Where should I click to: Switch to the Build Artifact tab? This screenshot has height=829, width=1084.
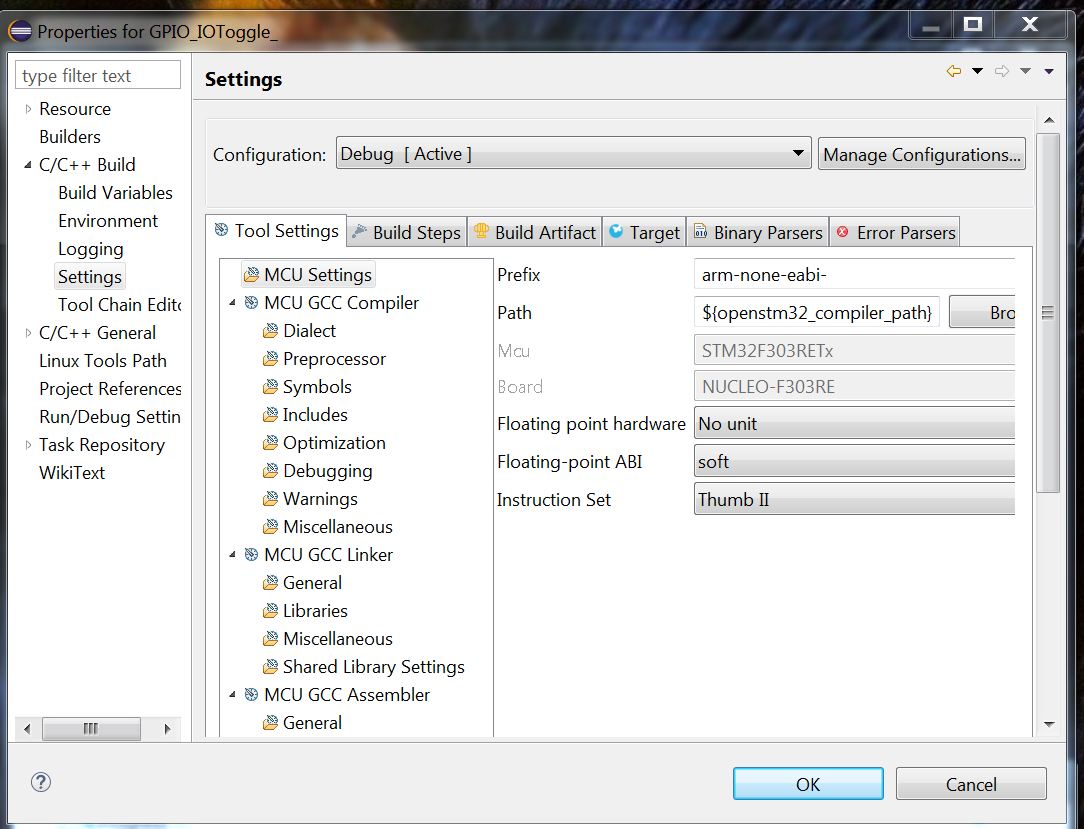click(535, 232)
